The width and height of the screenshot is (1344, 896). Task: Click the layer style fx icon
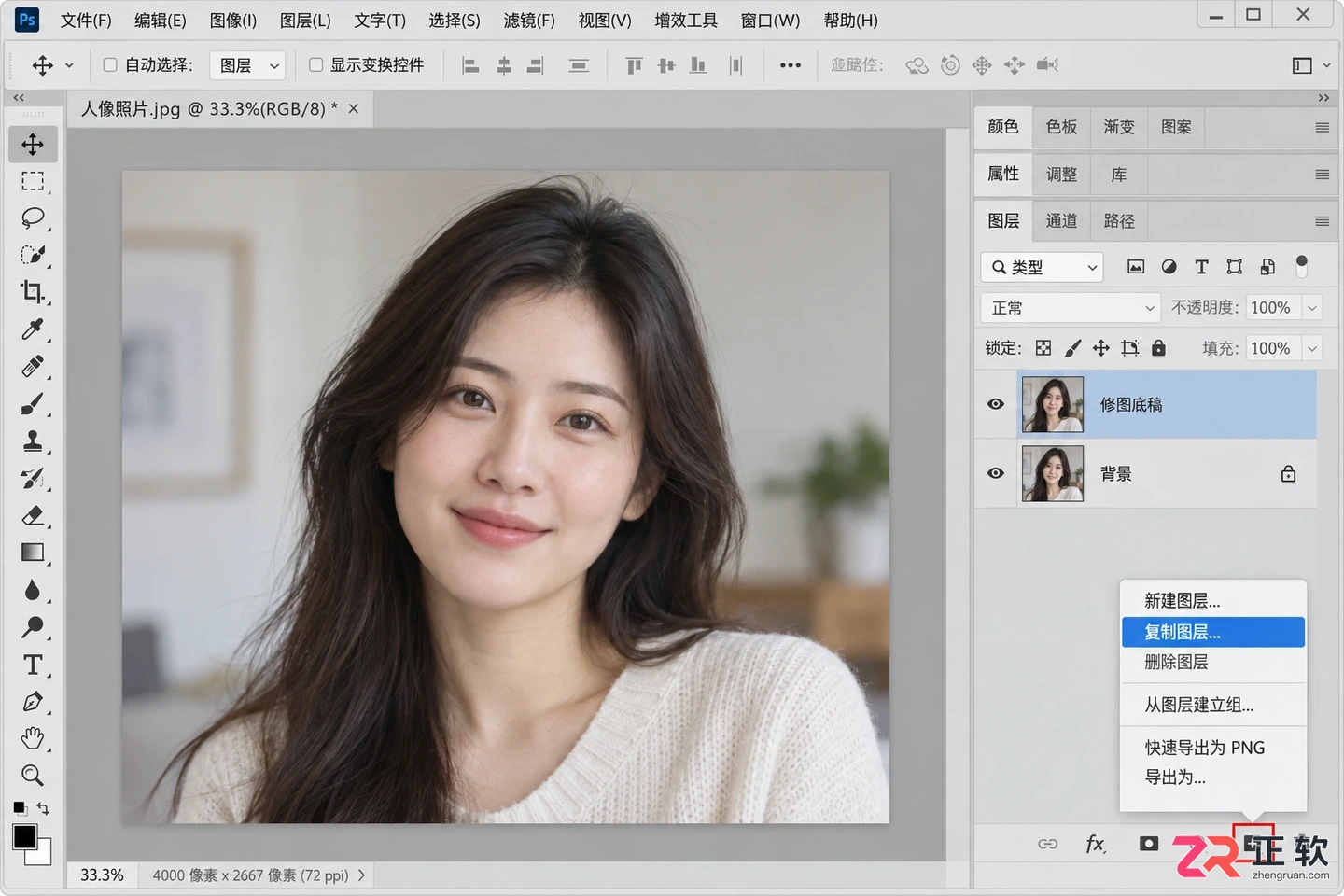point(1096,844)
